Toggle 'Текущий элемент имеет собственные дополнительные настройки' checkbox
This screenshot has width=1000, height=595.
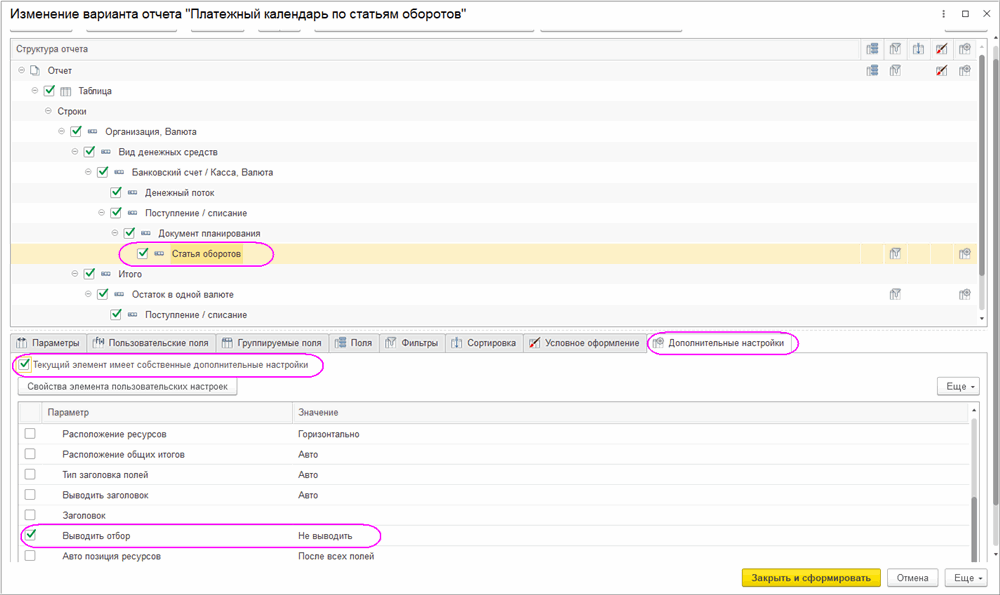tap(25, 366)
